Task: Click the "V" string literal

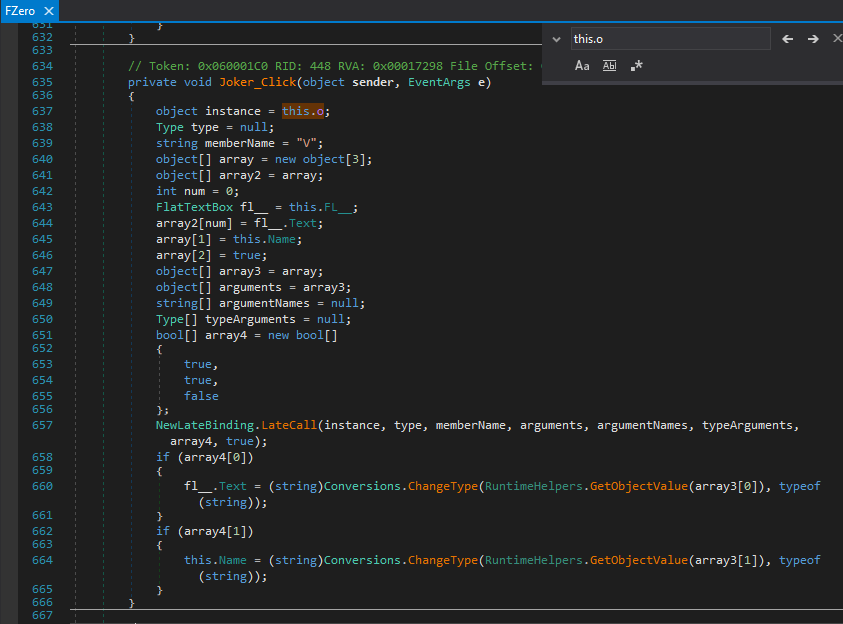Action: tap(306, 144)
